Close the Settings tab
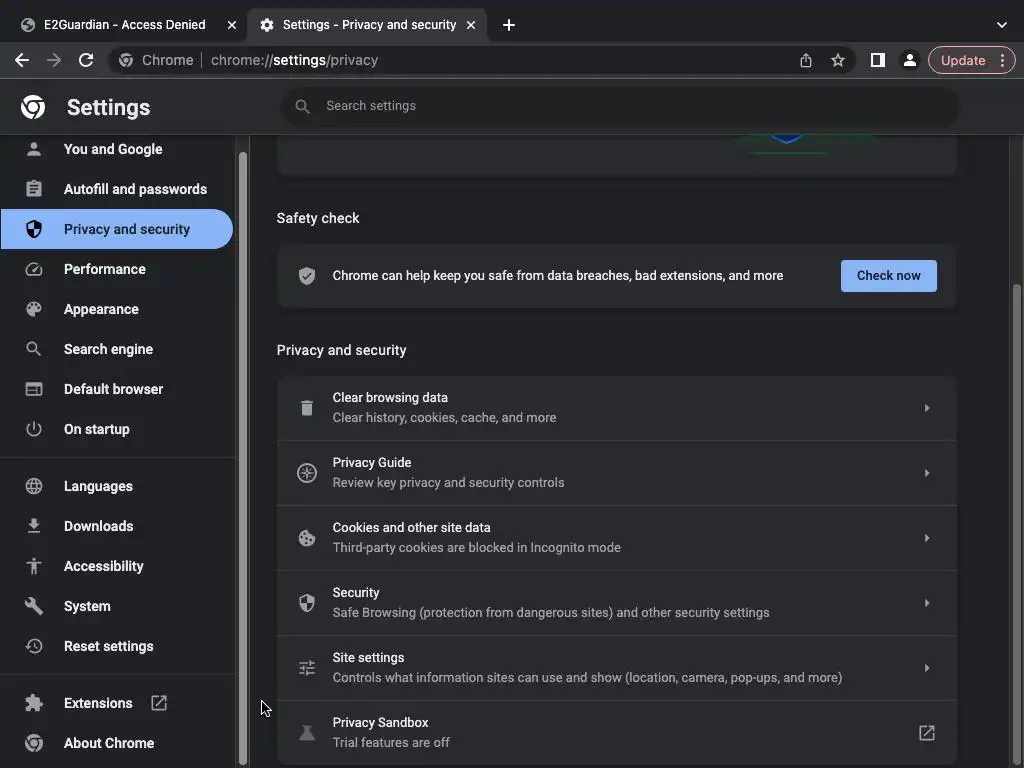1024x768 pixels. 471,25
